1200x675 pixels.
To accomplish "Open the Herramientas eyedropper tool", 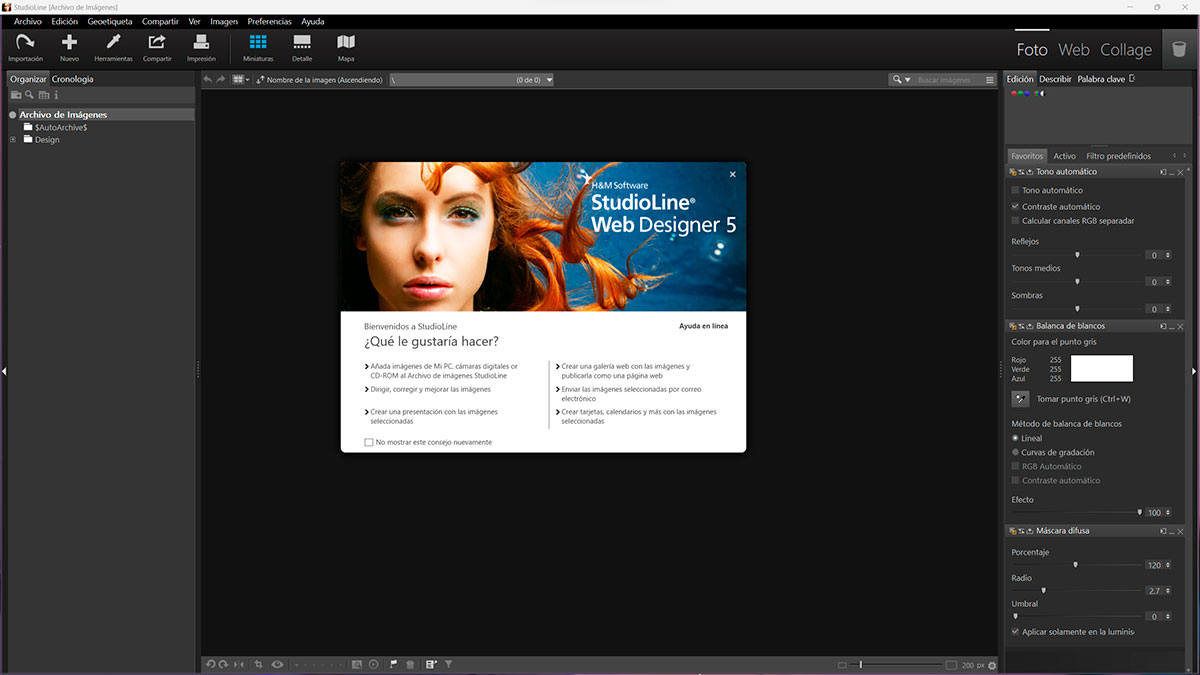I will pyautogui.click(x=113, y=47).
